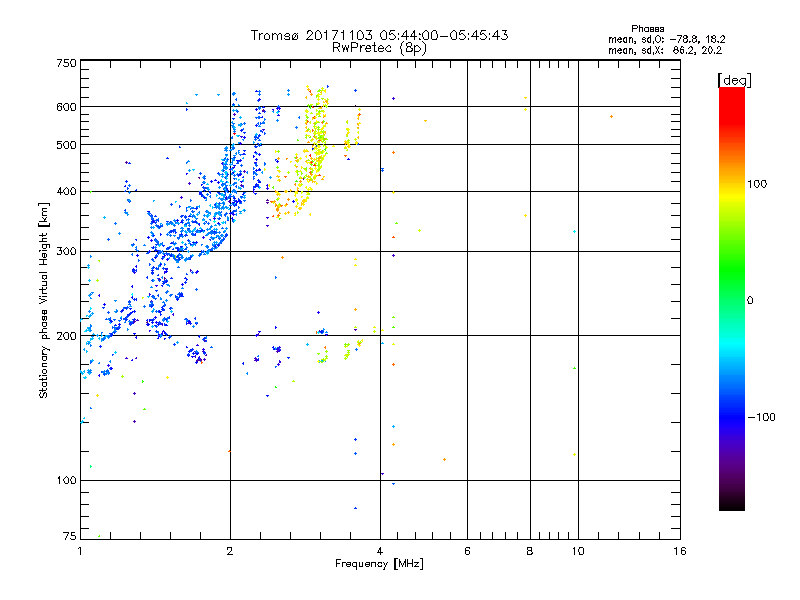Click the y-axis label "750"
Viewport: 800px width, 600px height.
[x=66, y=63]
